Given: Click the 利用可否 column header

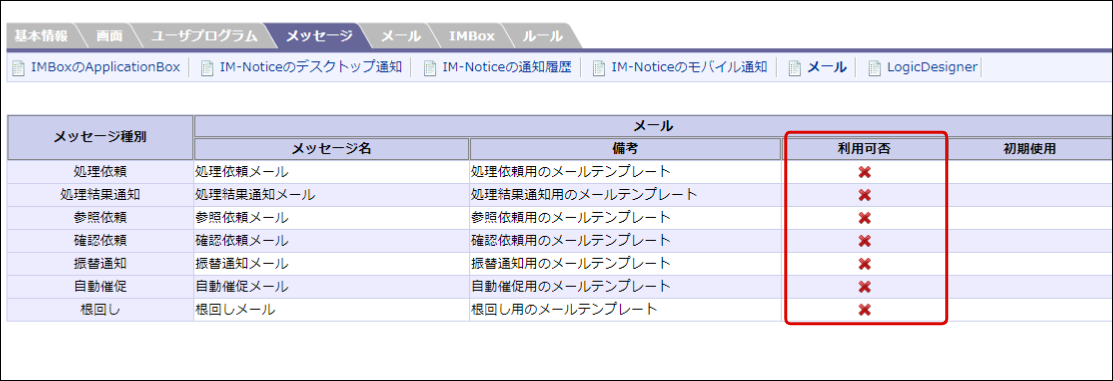Looking at the screenshot, I should pyautogui.click(x=865, y=149).
